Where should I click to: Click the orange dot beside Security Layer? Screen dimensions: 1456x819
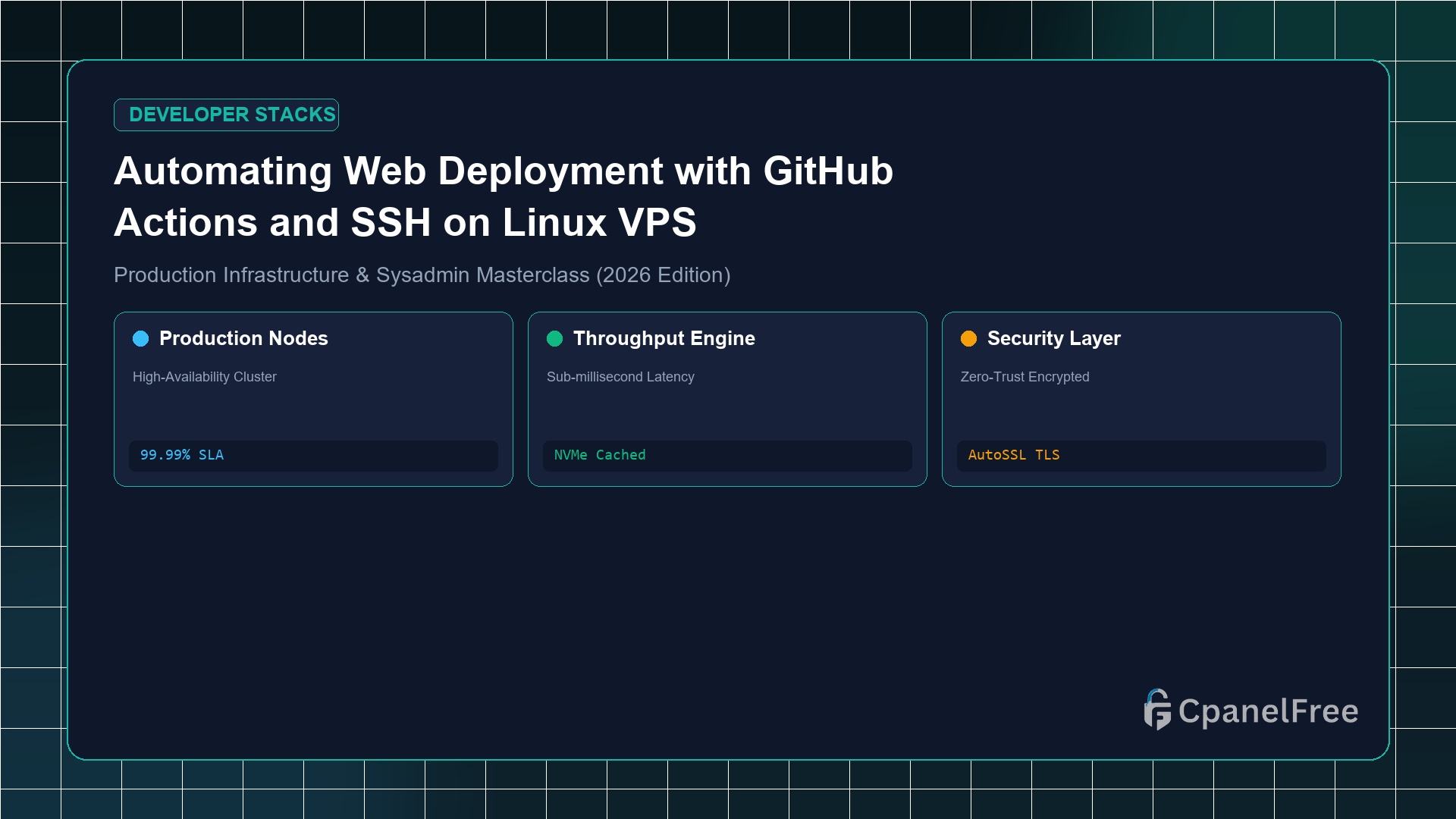coord(969,338)
